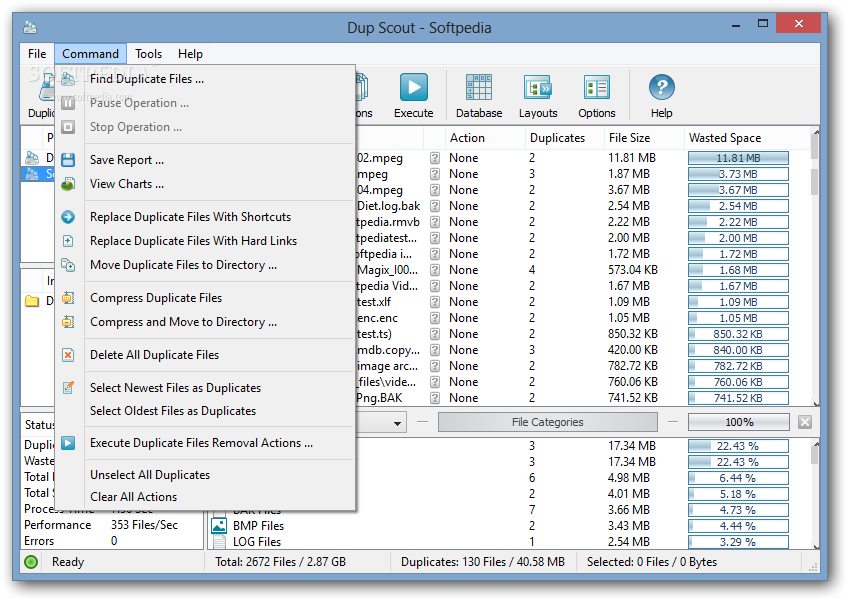The width and height of the screenshot is (848, 601).
Task: Choose Execute Duplicate Files Removal Actions
Action: (202, 443)
